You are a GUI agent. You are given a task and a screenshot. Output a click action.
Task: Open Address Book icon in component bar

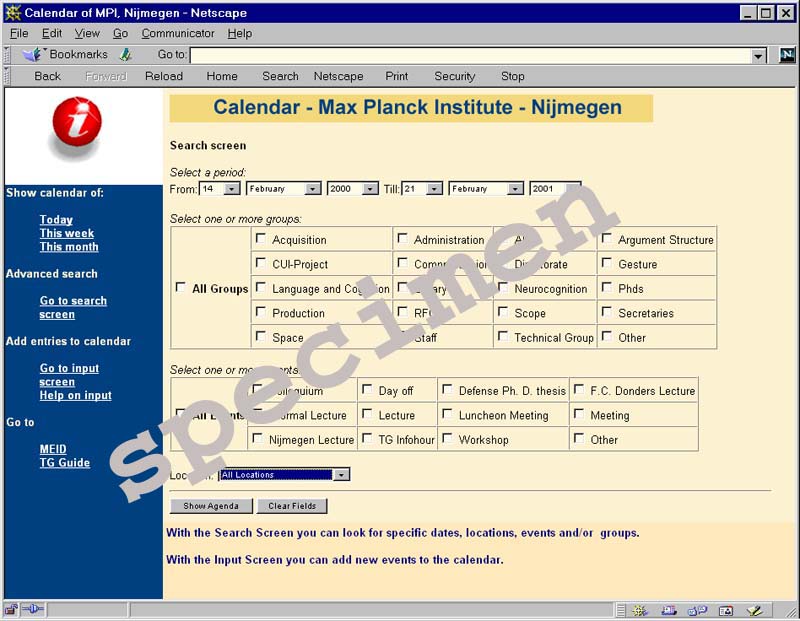(x=726, y=610)
